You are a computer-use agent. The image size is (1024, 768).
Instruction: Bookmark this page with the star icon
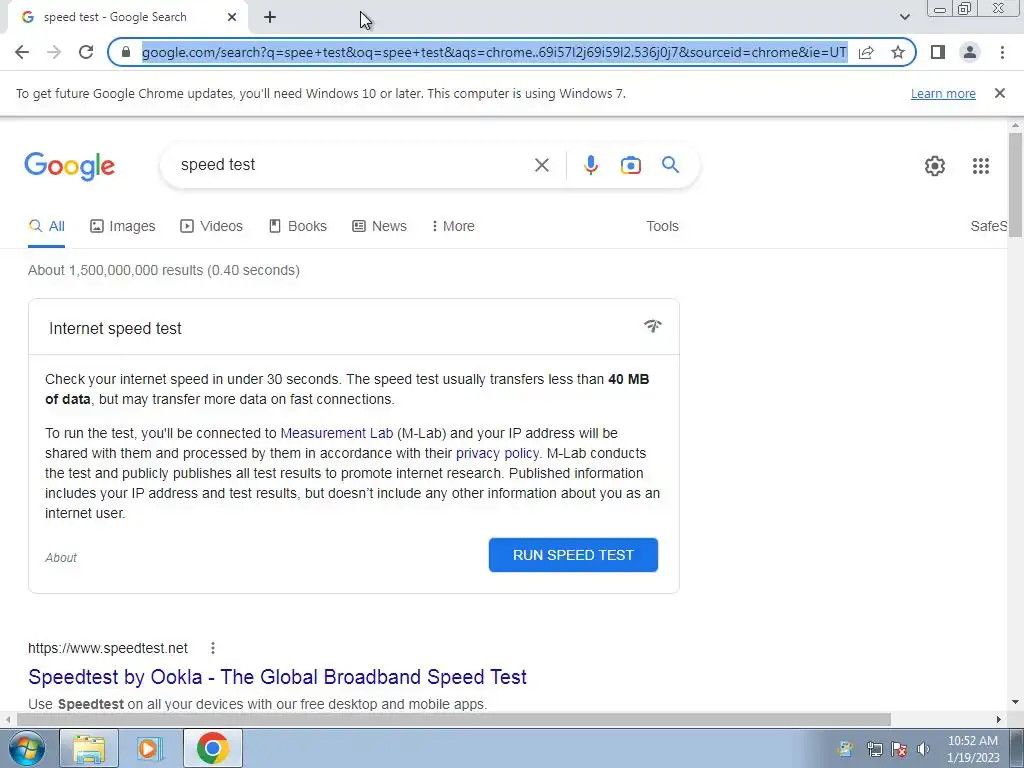(x=898, y=52)
